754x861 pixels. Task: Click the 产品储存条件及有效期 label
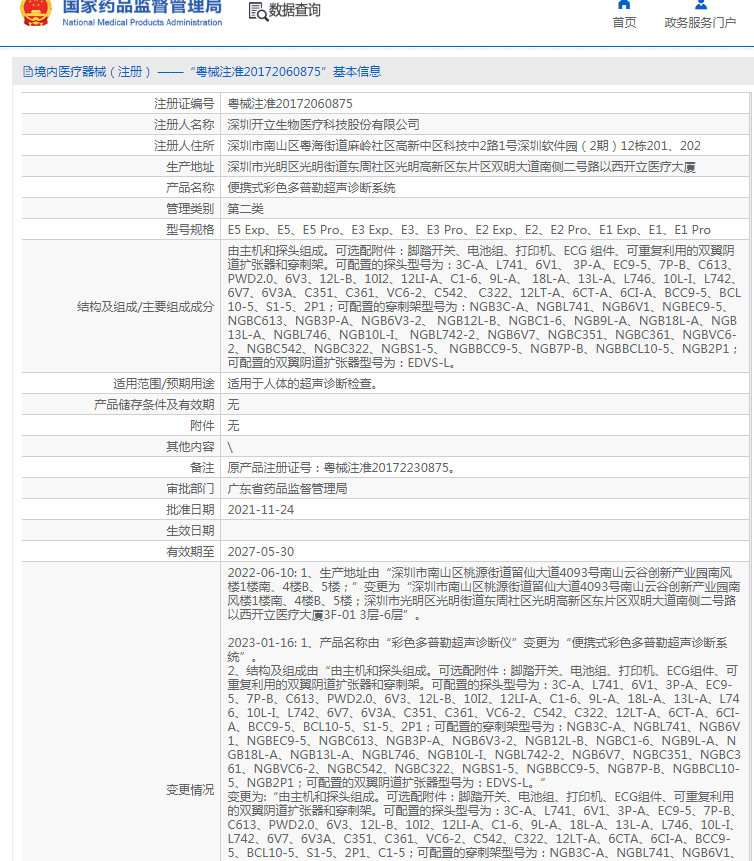coord(154,405)
